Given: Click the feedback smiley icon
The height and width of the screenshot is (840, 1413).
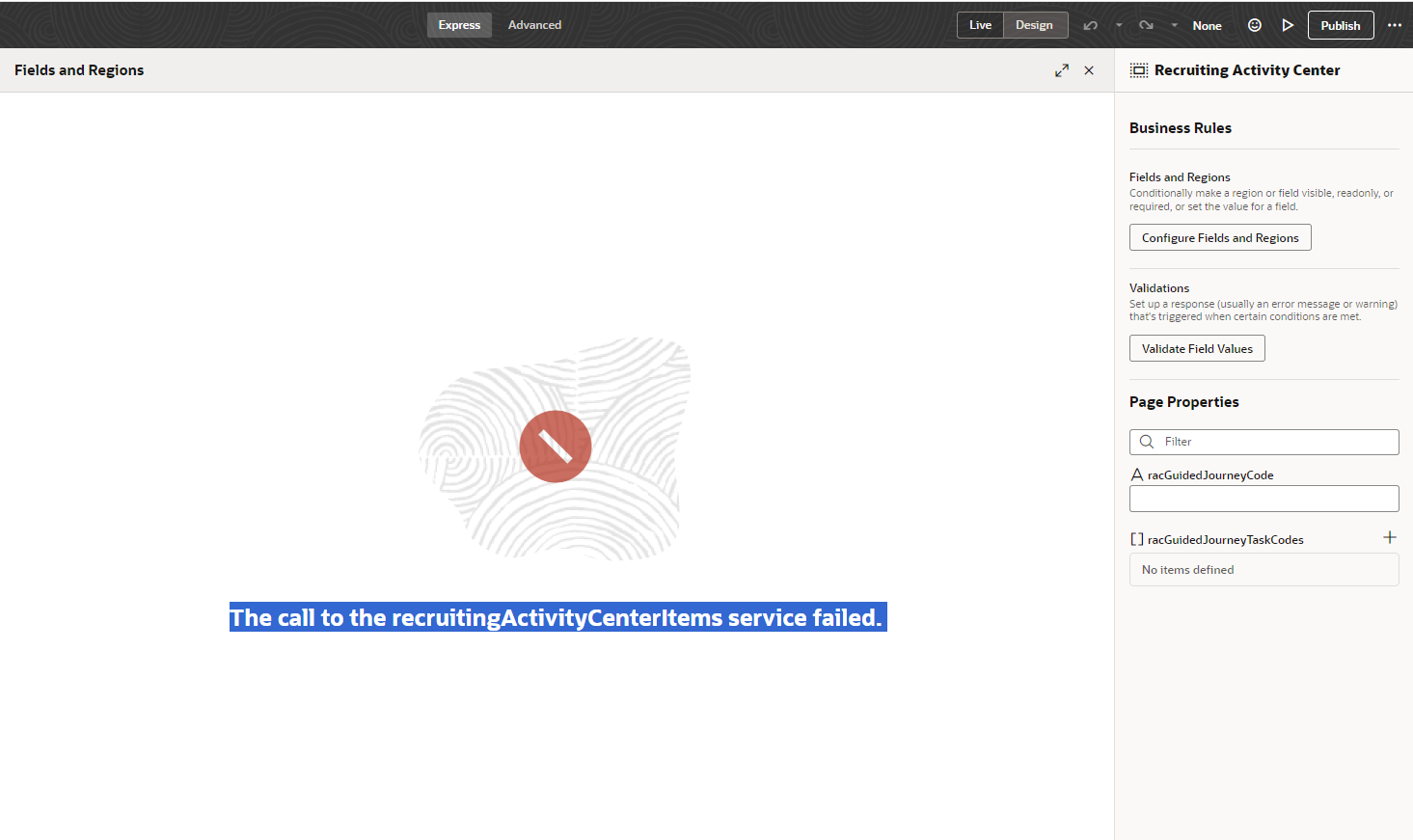Looking at the screenshot, I should [x=1254, y=24].
